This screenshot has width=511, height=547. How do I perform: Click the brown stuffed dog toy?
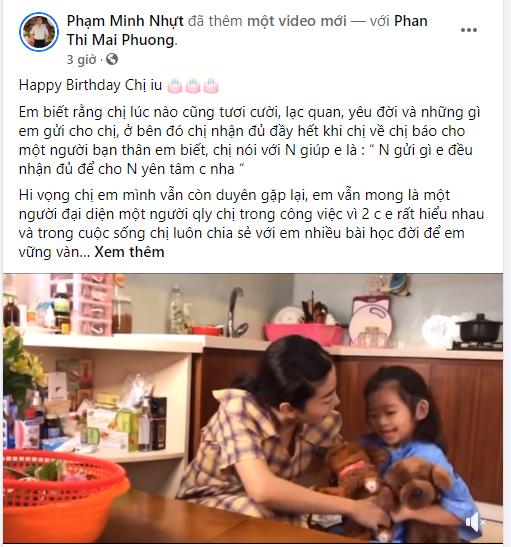tap(413, 487)
